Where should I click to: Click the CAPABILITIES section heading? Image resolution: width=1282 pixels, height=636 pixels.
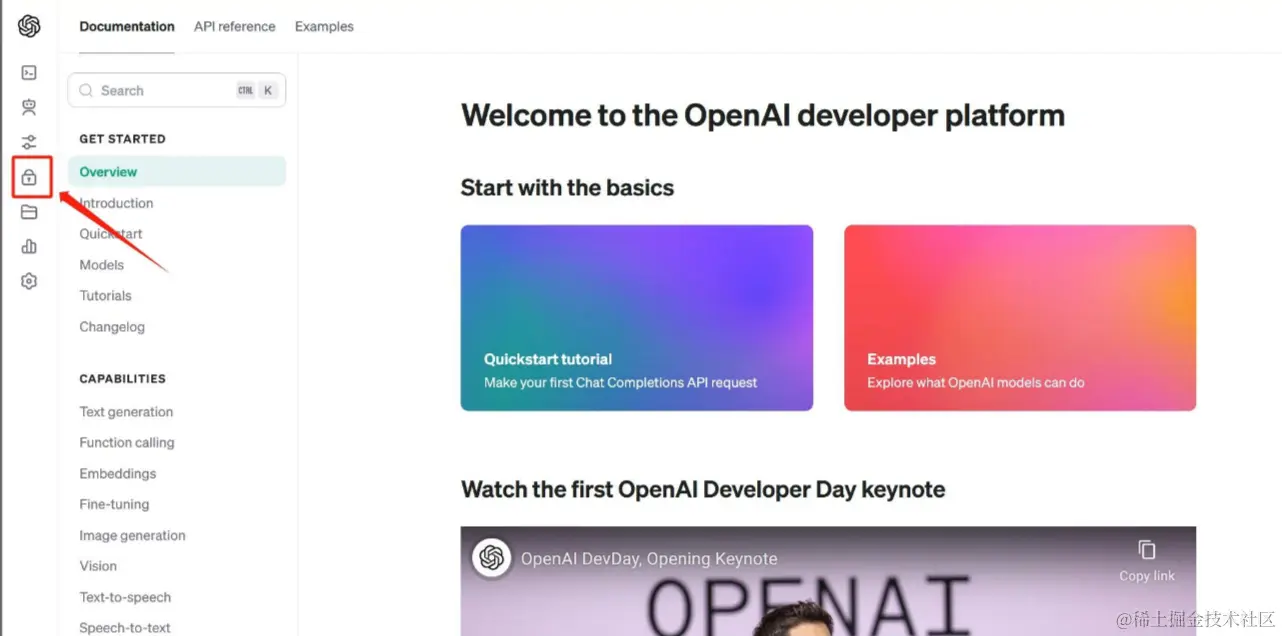122,379
